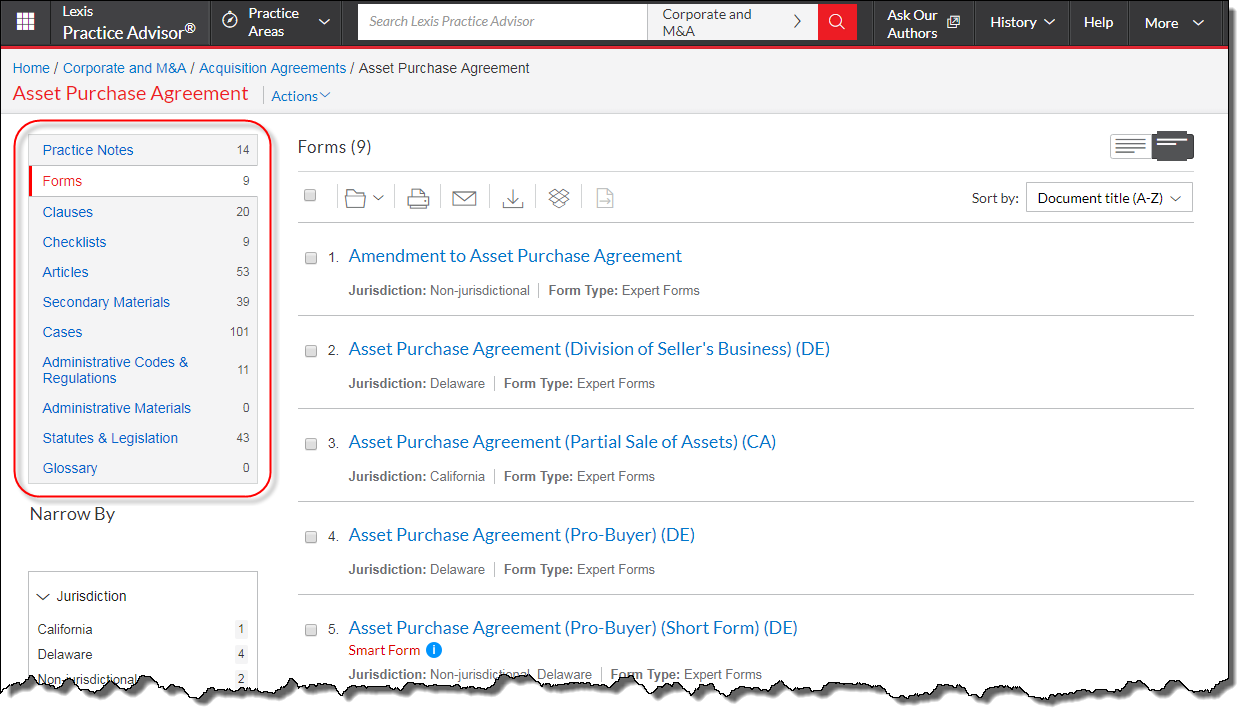
Task: Open the Practice Areas dropdown
Action: click(x=276, y=22)
